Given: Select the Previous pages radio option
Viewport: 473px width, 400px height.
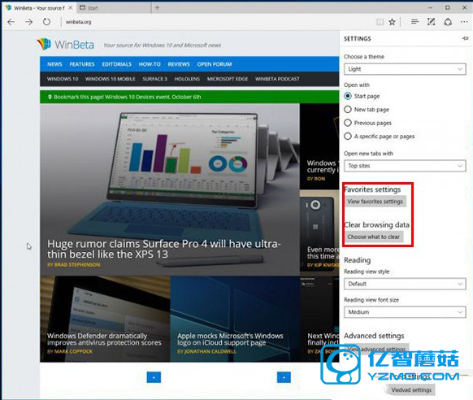Looking at the screenshot, I should point(348,123).
